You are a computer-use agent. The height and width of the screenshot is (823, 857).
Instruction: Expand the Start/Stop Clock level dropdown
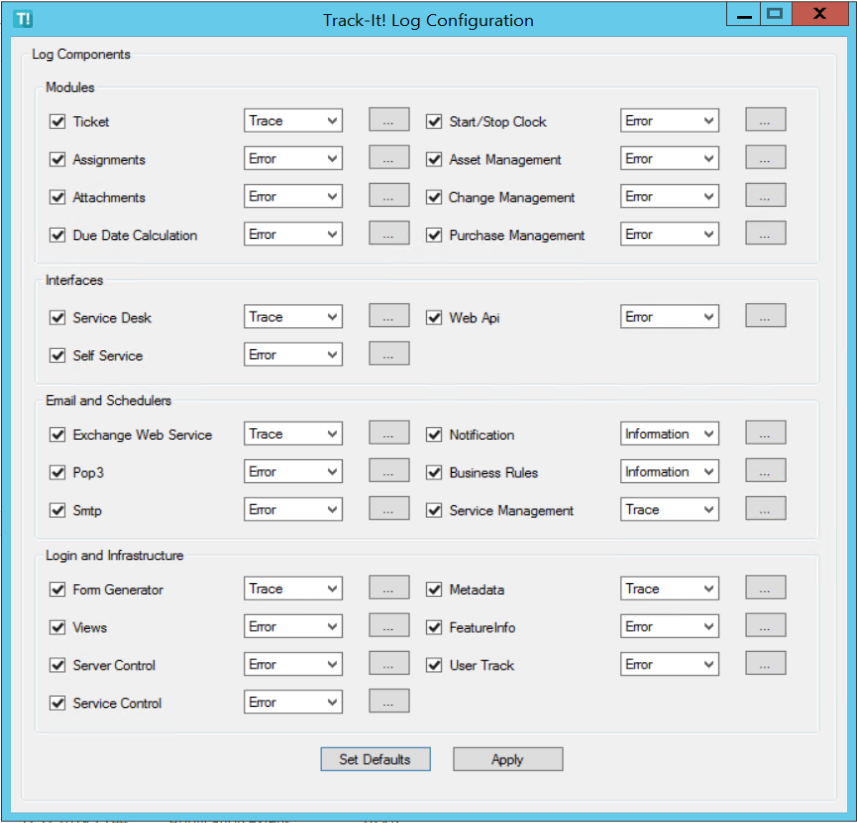670,120
